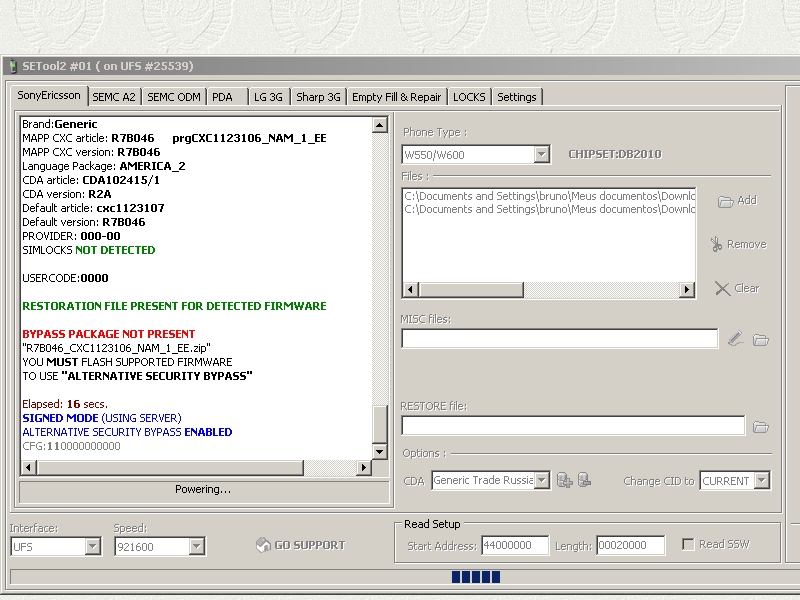Click the Powering... status text
The height and width of the screenshot is (600, 800).
pyautogui.click(x=203, y=489)
